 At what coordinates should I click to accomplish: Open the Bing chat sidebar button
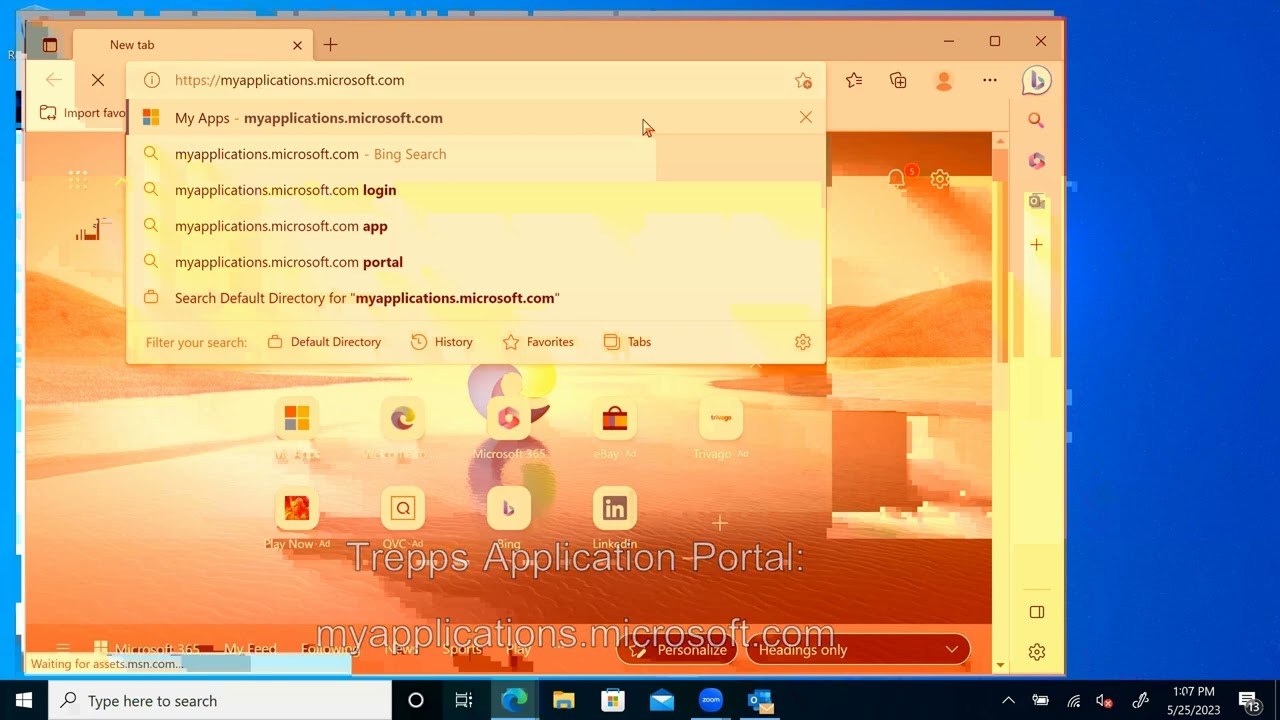point(1036,80)
